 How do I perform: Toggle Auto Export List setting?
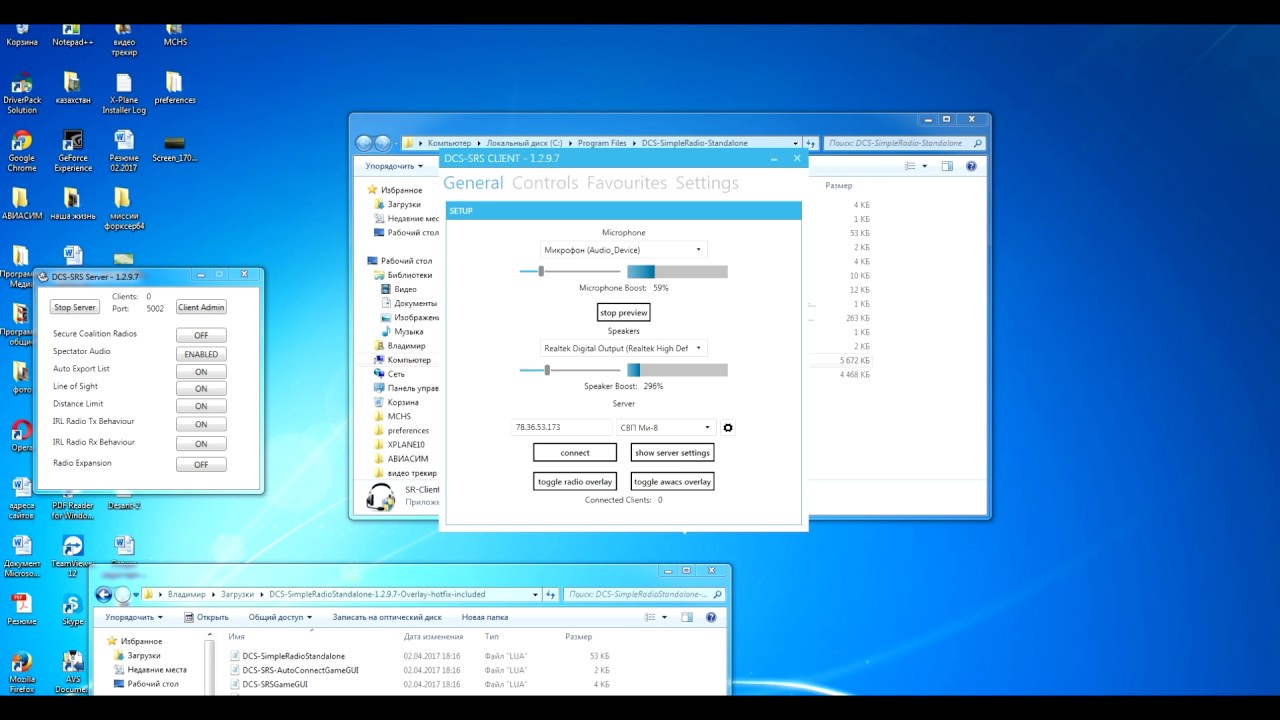pos(201,372)
